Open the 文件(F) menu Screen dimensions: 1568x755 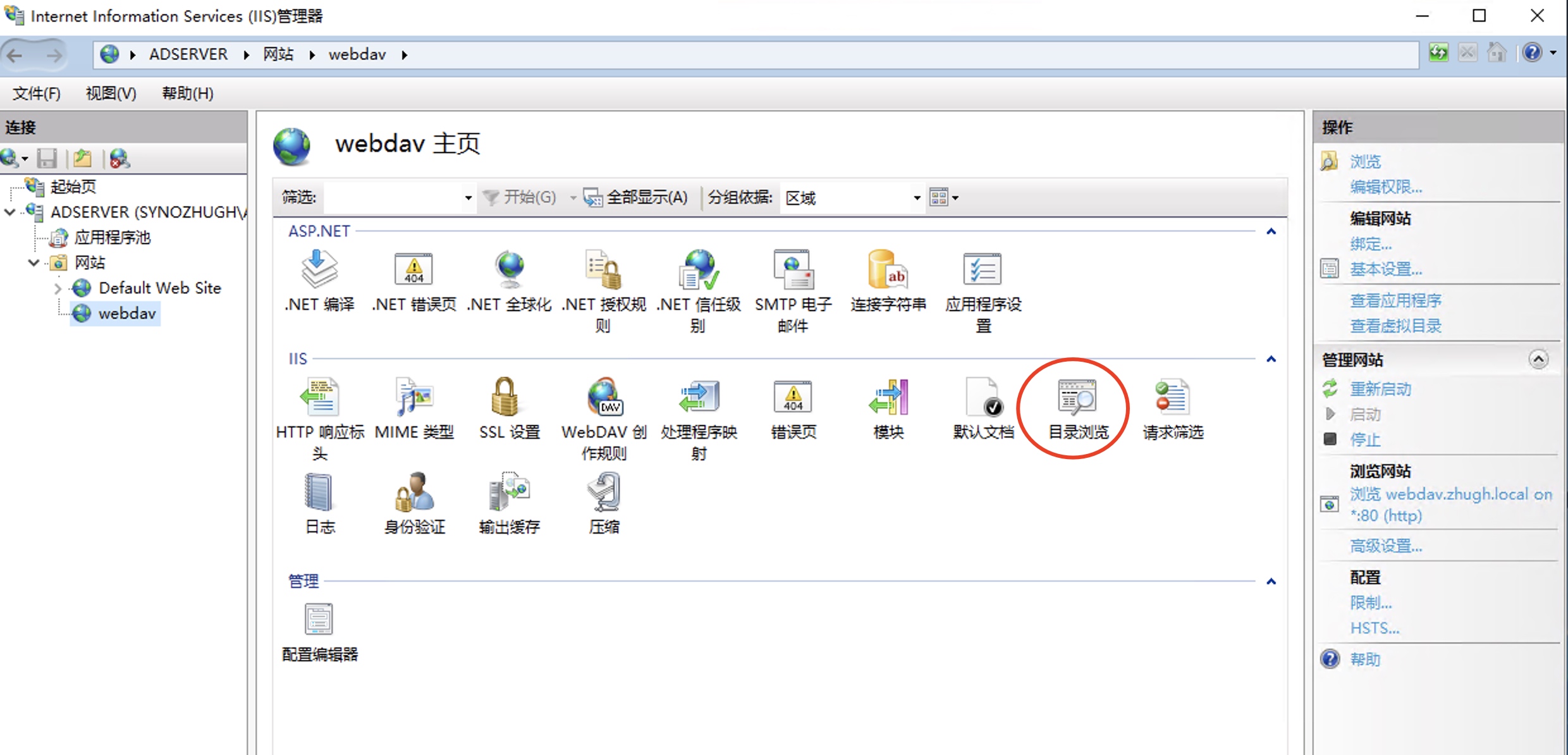pos(37,94)
